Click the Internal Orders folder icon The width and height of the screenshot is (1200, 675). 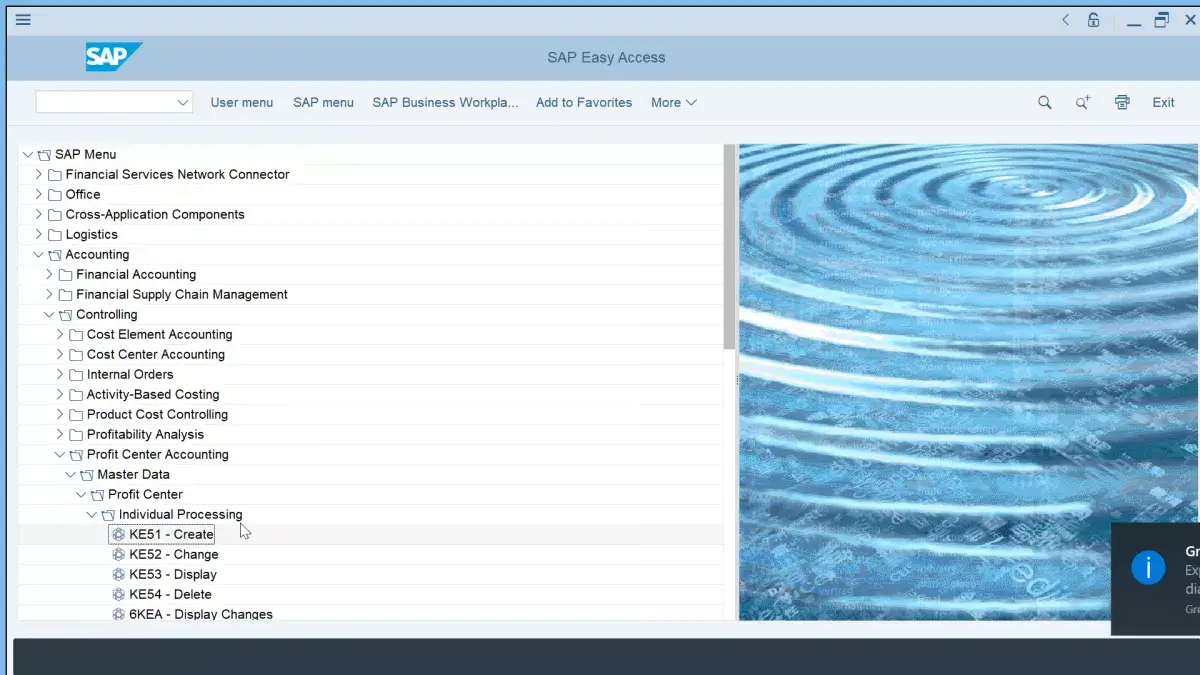[x=76, y=374]
